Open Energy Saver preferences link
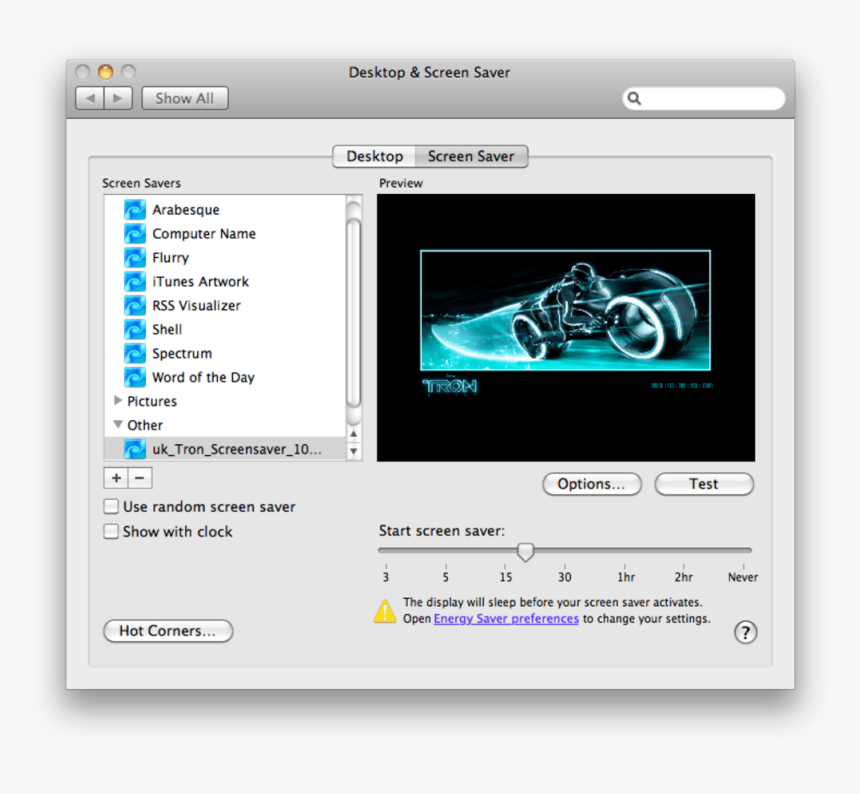 click(x=506, y=619)
